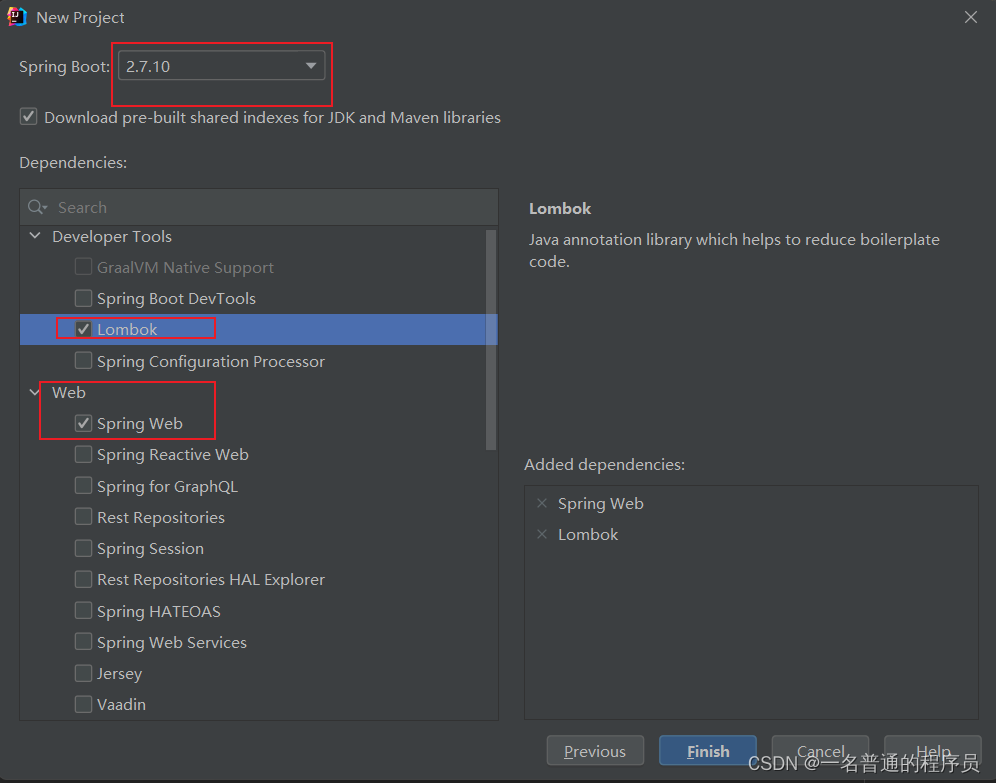
Task: Enable Spring Session dependency
Action: tap(83, 548)
